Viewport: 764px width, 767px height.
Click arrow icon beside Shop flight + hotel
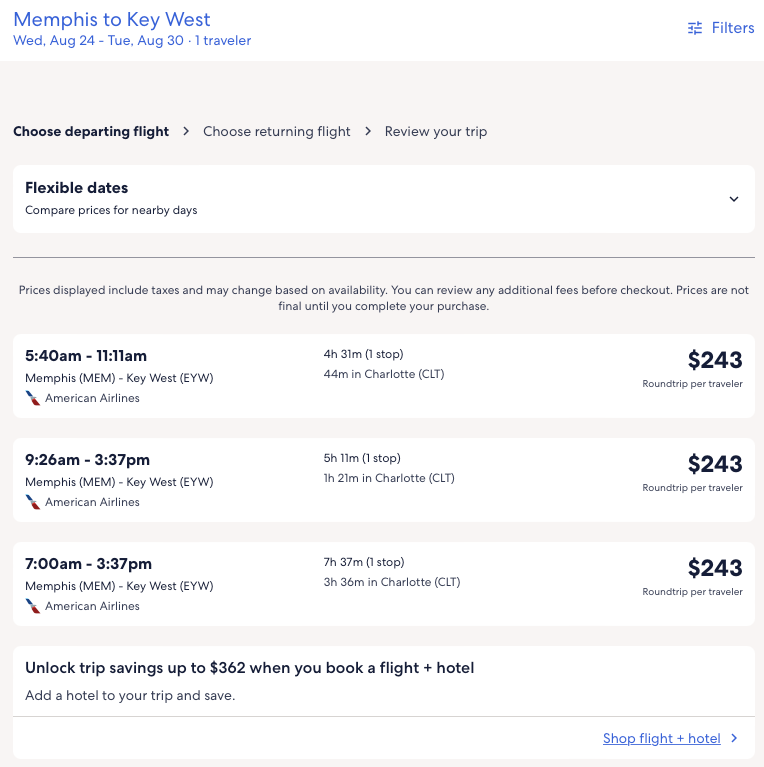pos(734,739)
